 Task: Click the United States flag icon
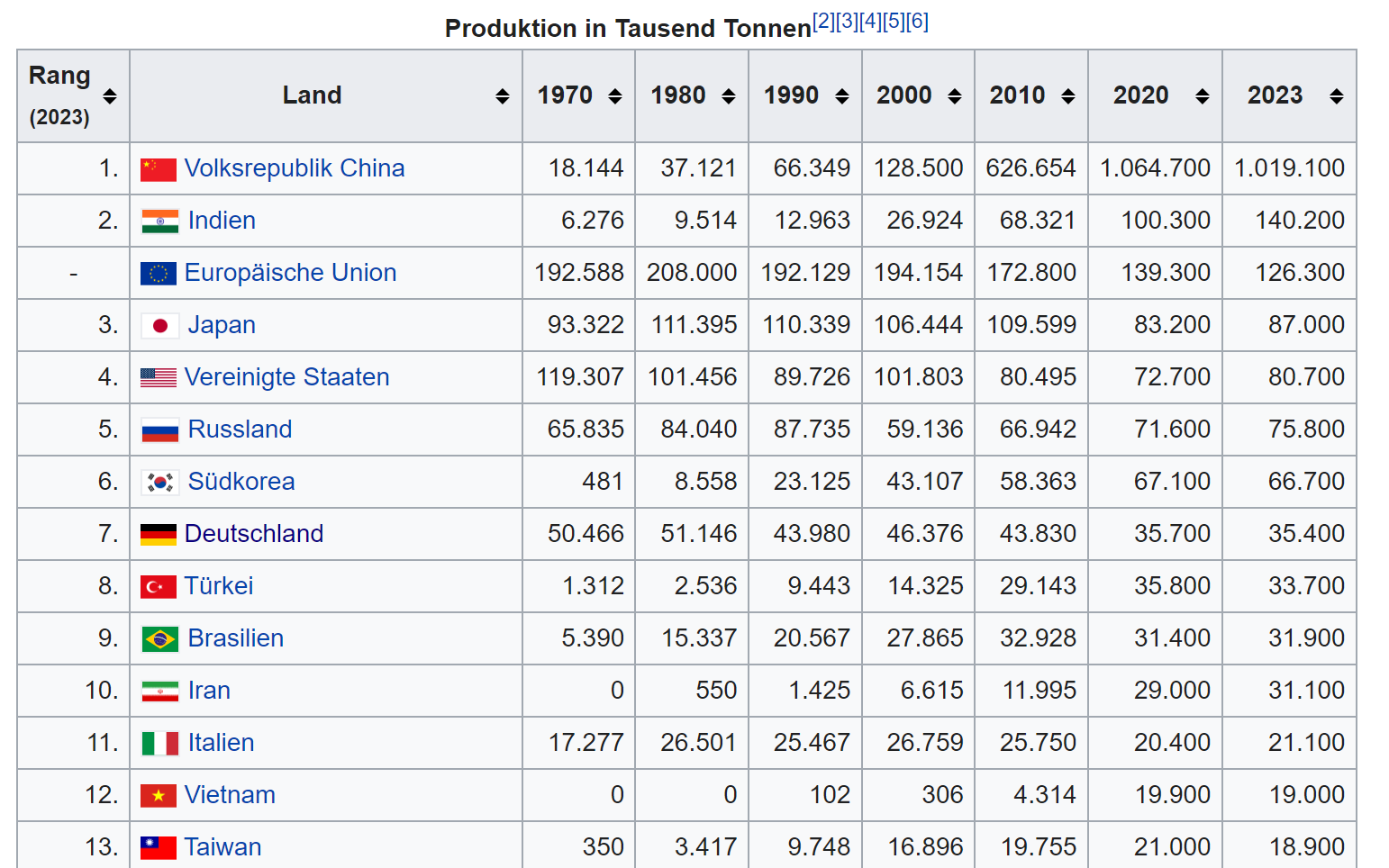coord(159,378)
